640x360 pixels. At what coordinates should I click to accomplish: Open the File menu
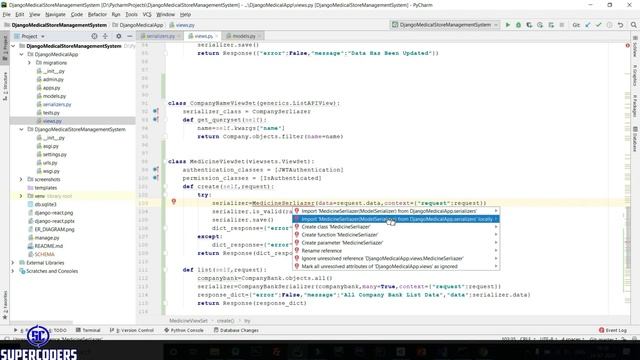click(7, 14)
